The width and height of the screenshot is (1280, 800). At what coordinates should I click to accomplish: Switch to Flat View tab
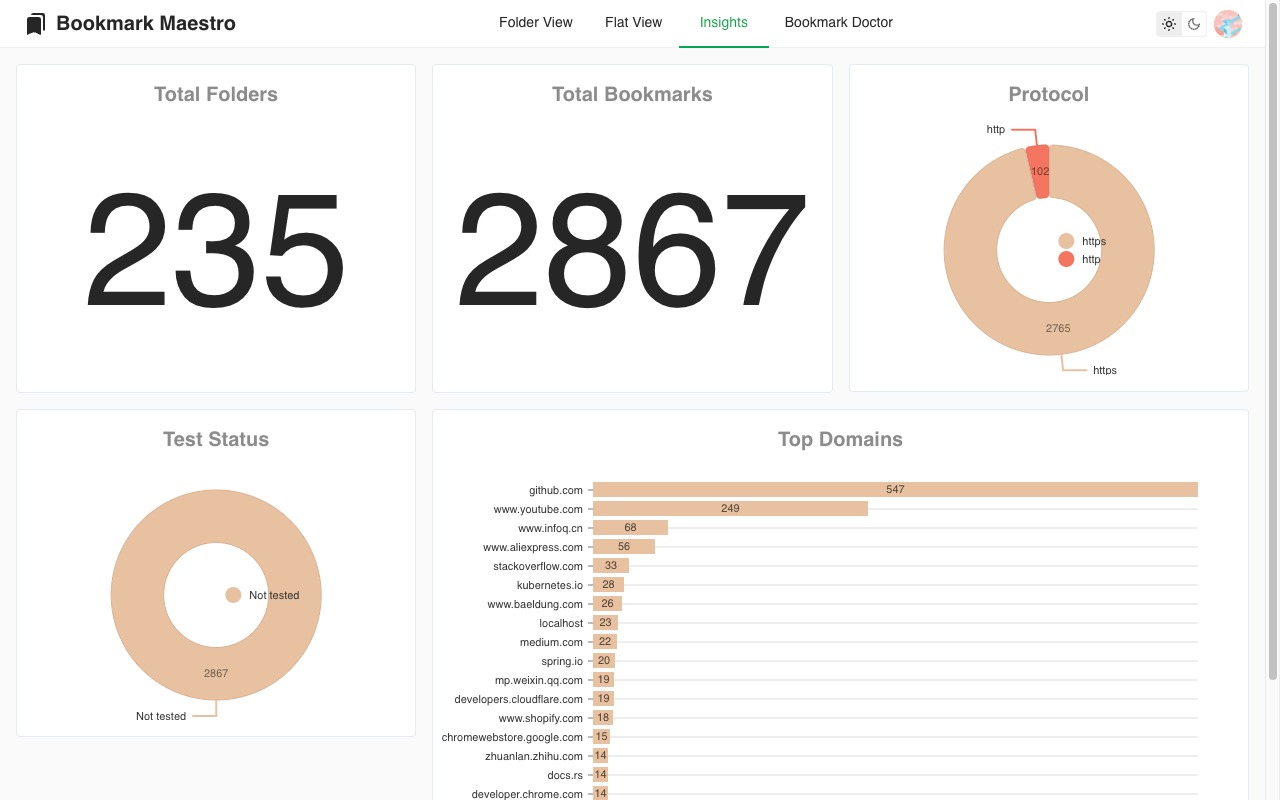634,23
